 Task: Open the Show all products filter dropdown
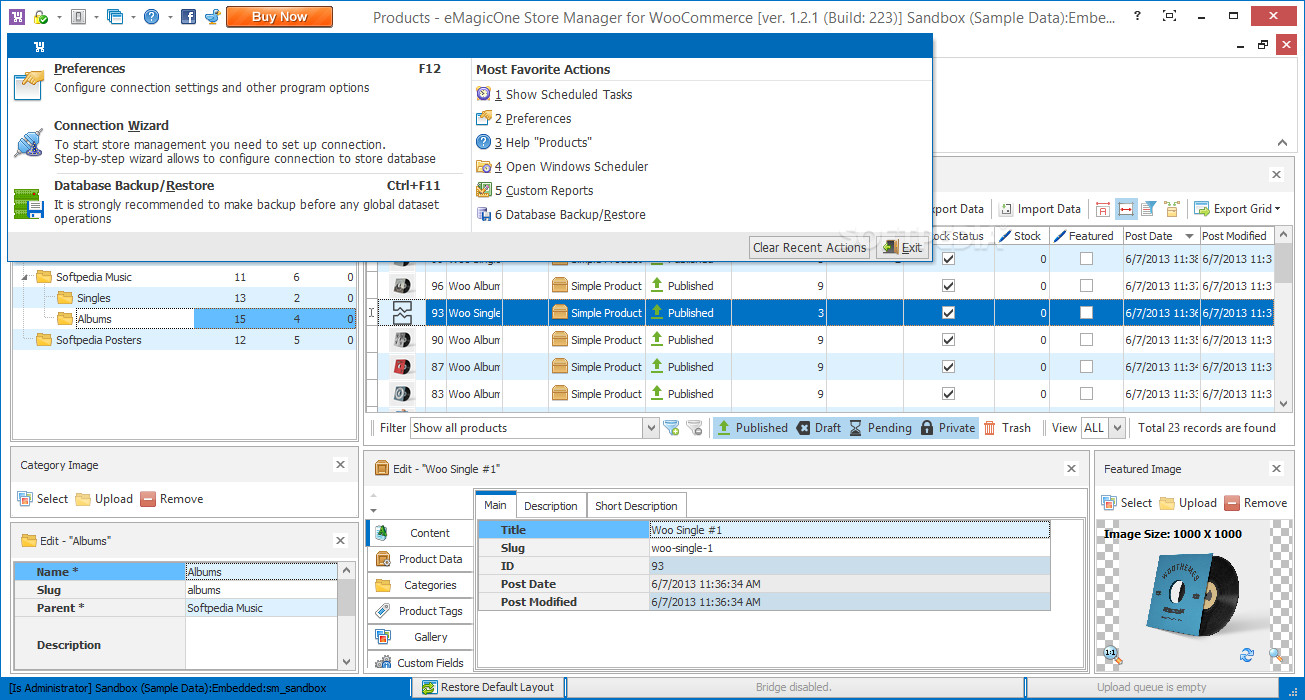651,428
